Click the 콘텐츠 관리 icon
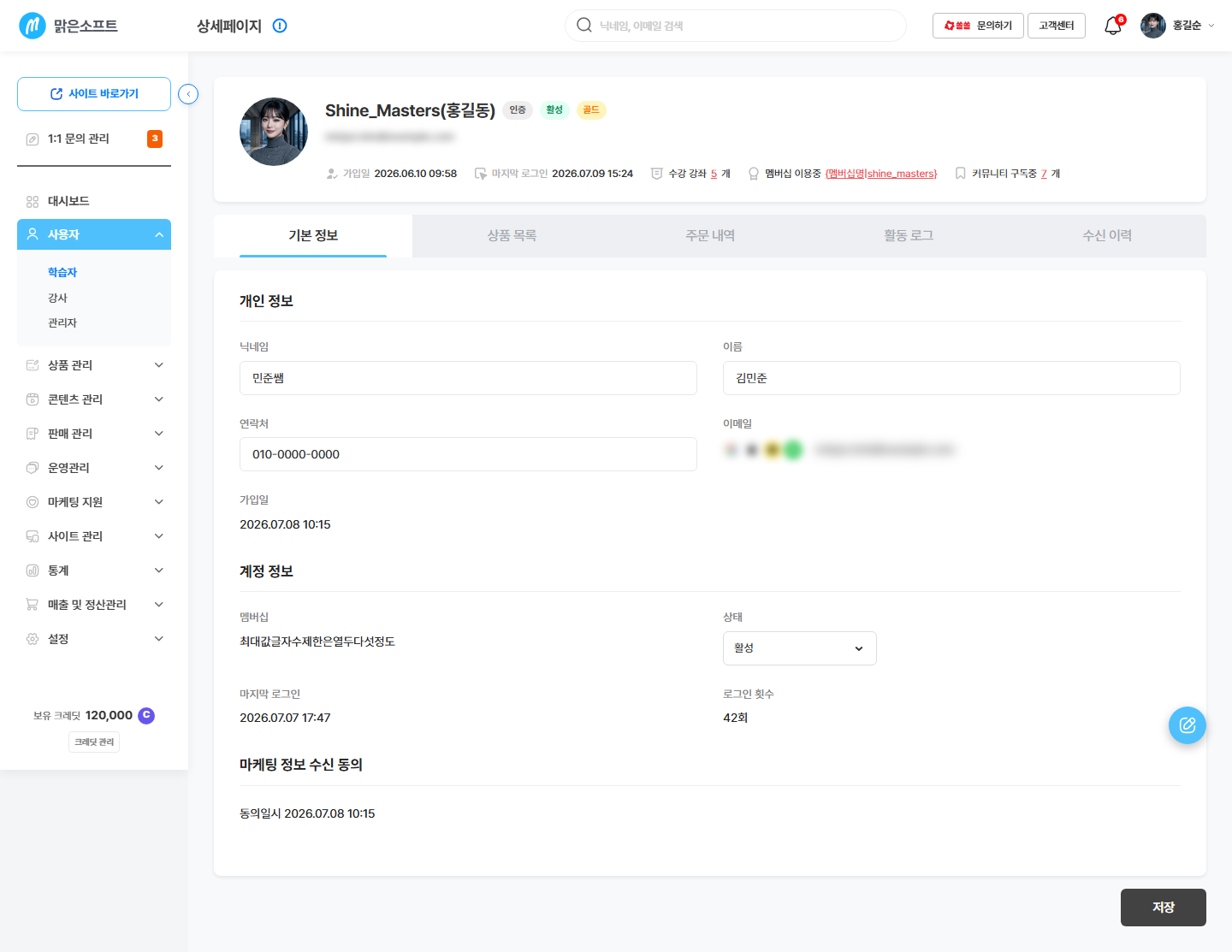 coord(33,399)
